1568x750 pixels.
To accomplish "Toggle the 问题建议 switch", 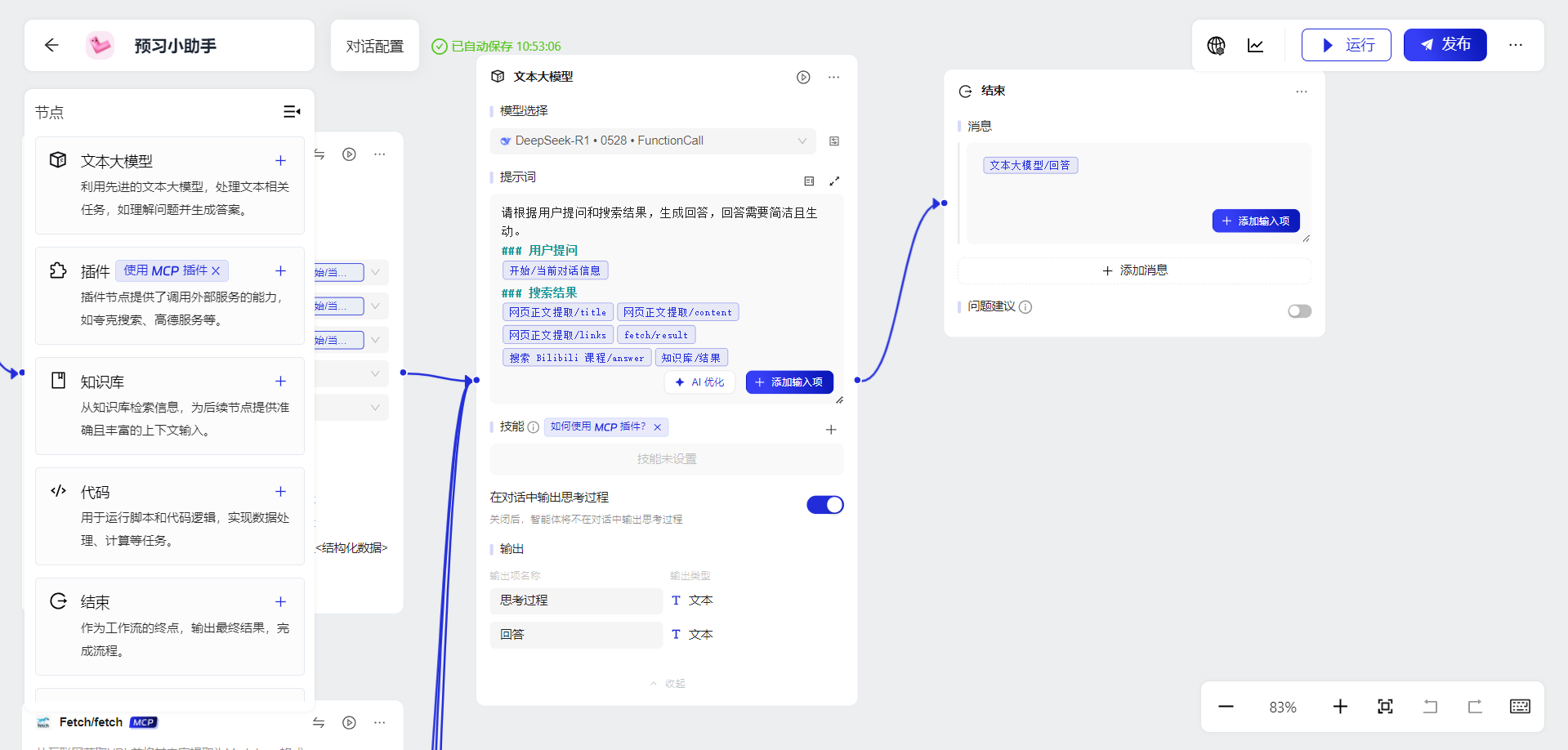I will [1299, 310].
